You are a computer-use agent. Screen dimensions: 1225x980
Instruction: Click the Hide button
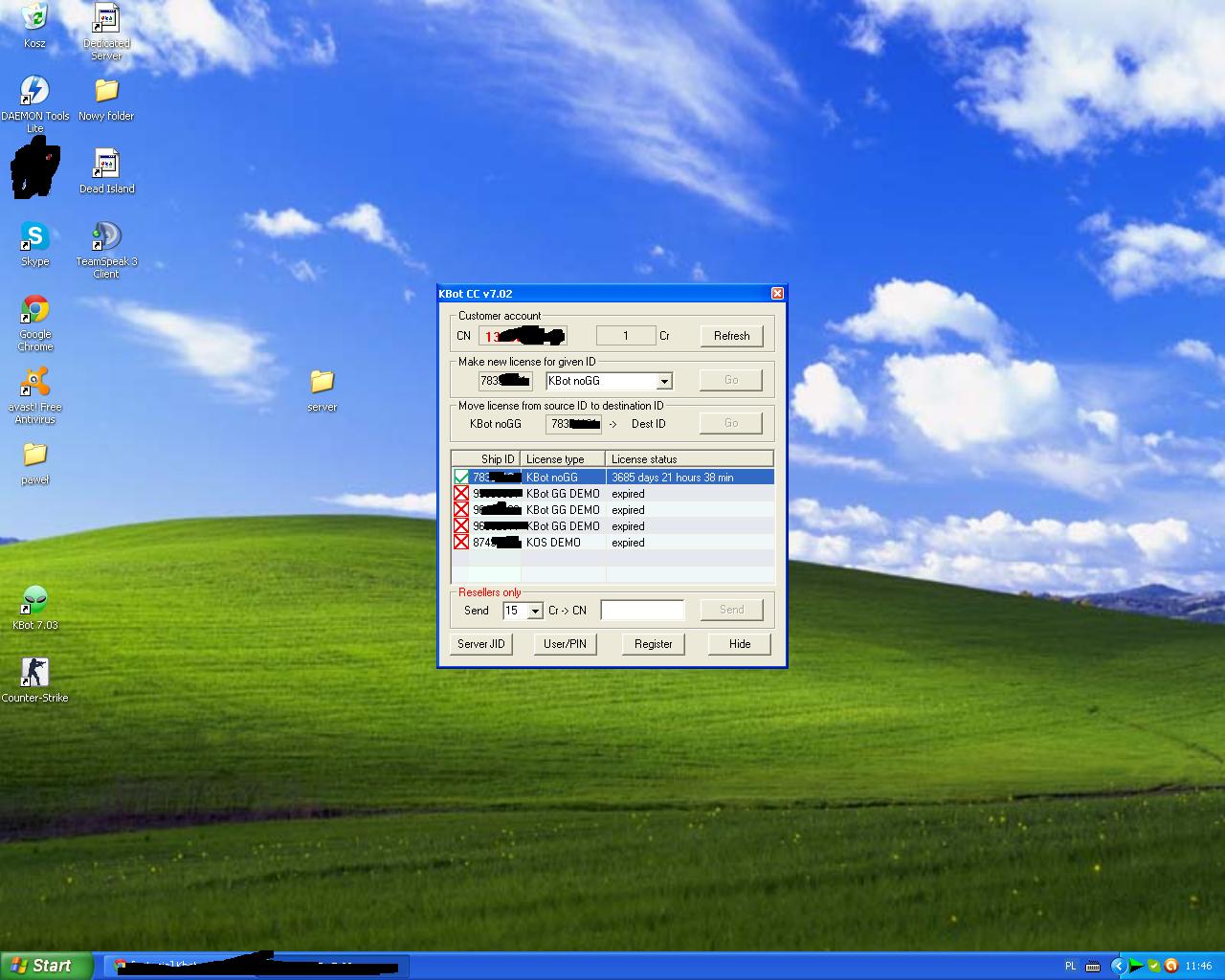point(740,643)
